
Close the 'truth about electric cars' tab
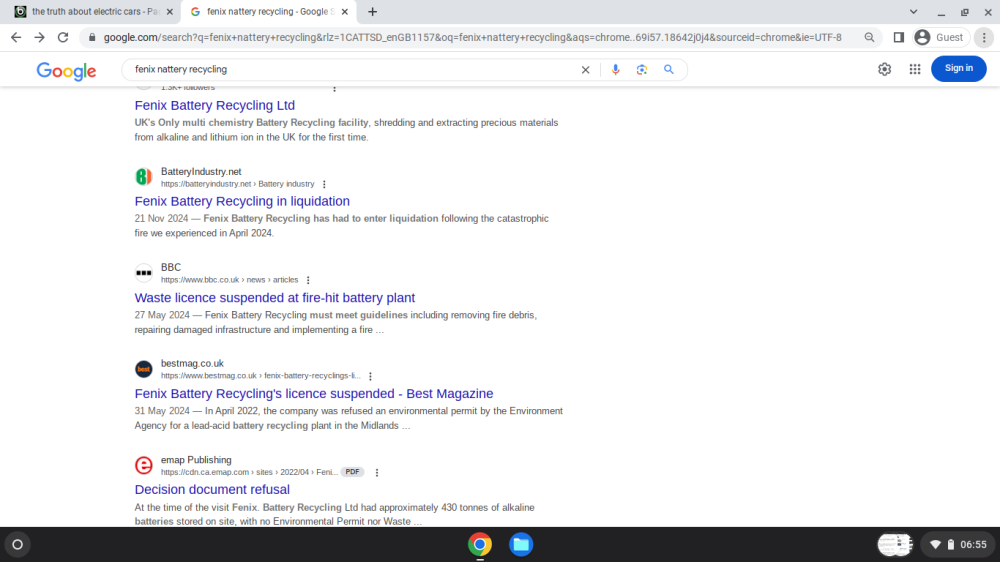170,11
